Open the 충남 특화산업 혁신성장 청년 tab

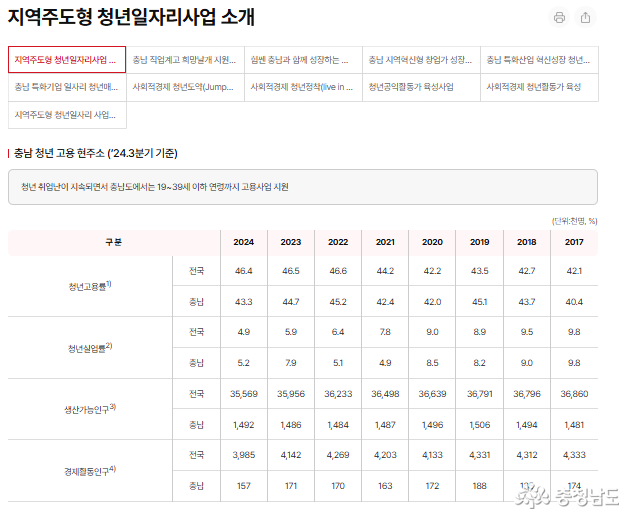click(x=539, y=60)
